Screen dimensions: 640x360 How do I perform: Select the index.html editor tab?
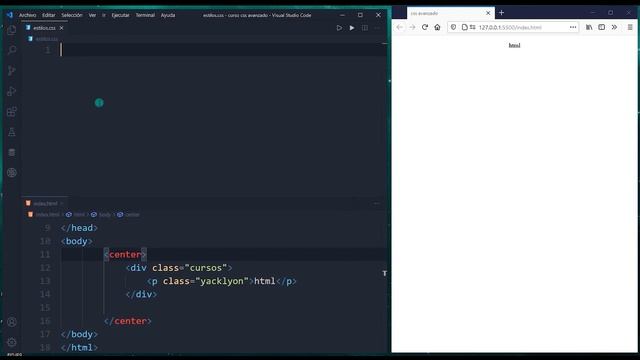coord(45,203)
